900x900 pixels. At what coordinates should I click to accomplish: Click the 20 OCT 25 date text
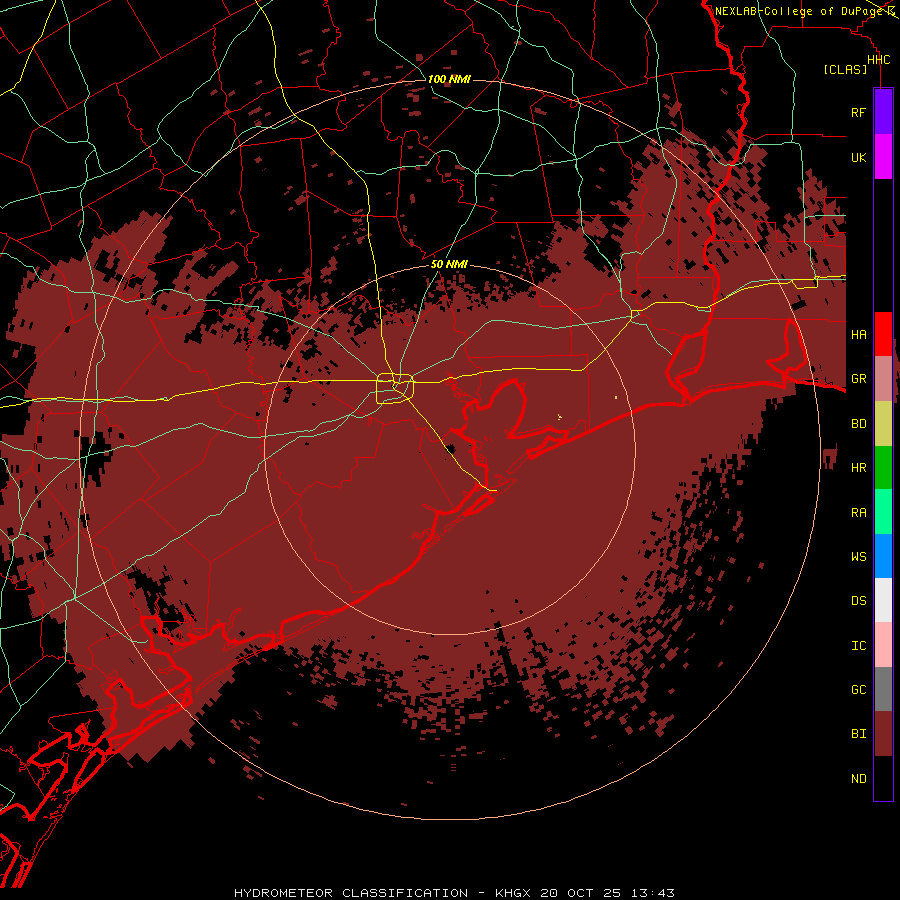point(580,893)
